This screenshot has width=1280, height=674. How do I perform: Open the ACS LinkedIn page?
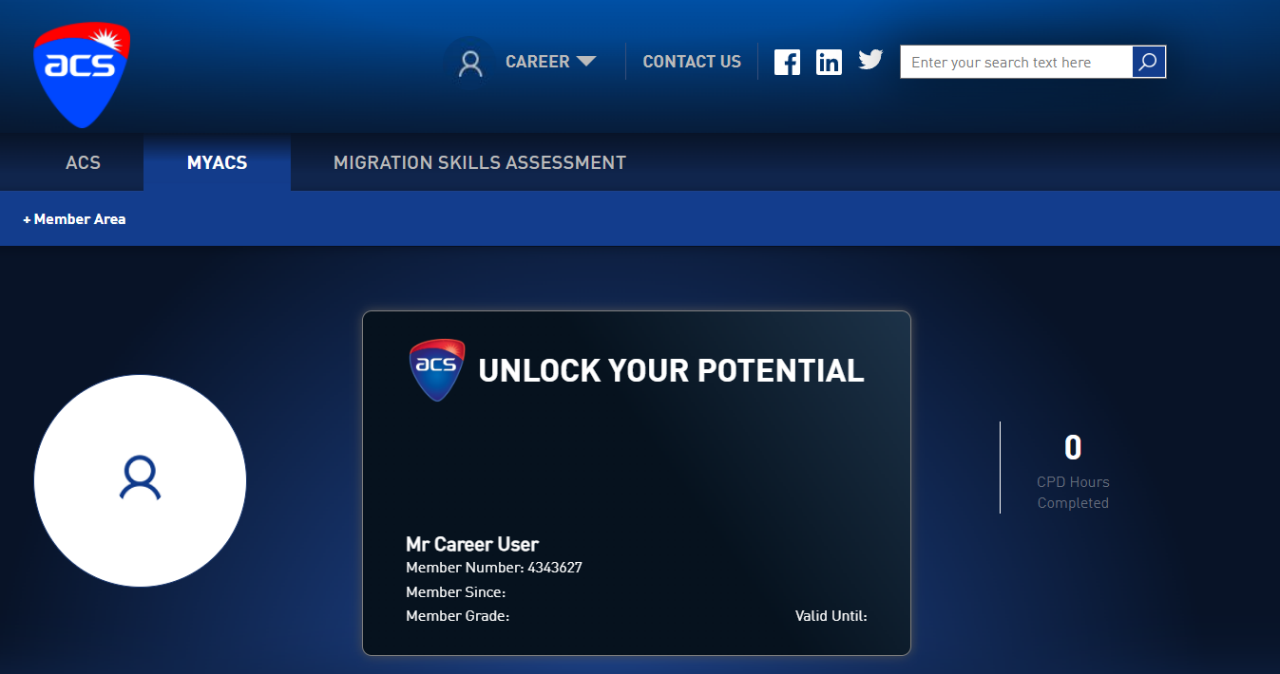pos(829,62)
